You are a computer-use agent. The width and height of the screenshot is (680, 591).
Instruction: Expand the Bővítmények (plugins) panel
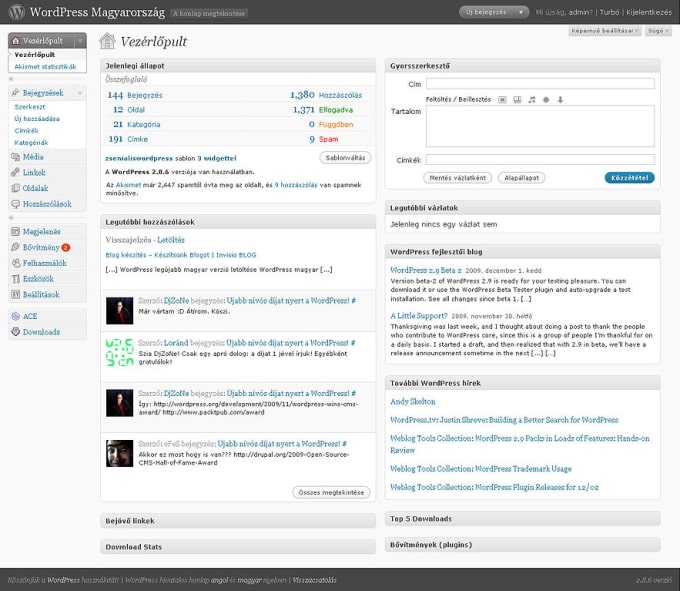[x=523, y=545]
